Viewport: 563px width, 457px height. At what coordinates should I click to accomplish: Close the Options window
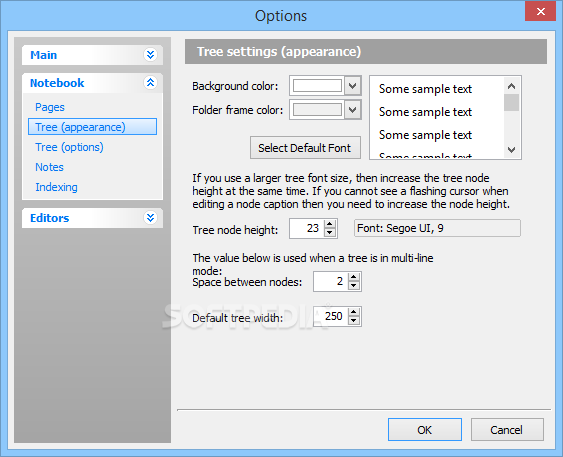[x=540, y=11]
